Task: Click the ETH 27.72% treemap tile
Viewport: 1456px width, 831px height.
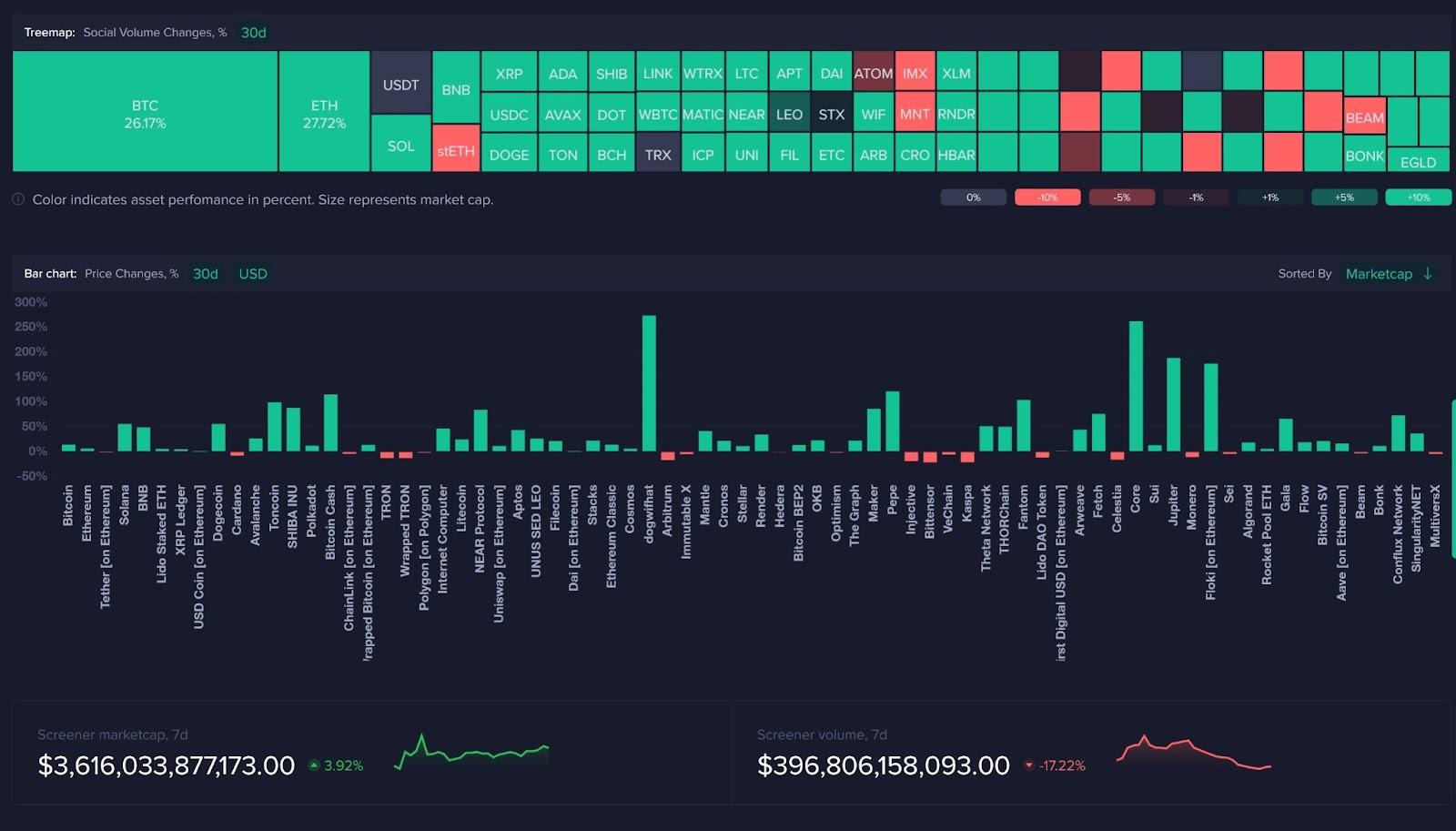Action: click(324, 111)
